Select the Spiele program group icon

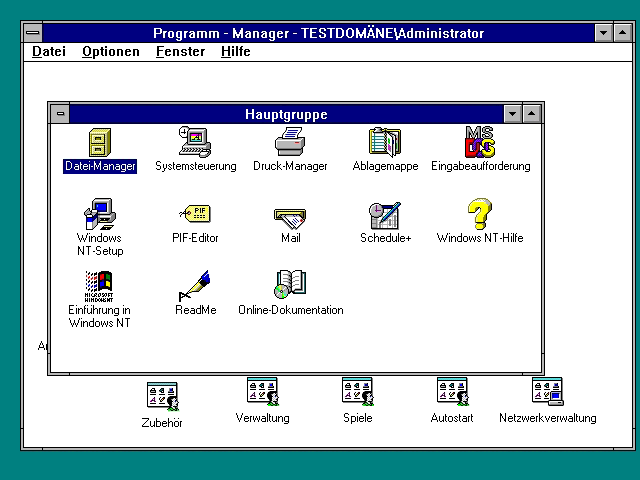pyautogui.click(x=358, y=392)
